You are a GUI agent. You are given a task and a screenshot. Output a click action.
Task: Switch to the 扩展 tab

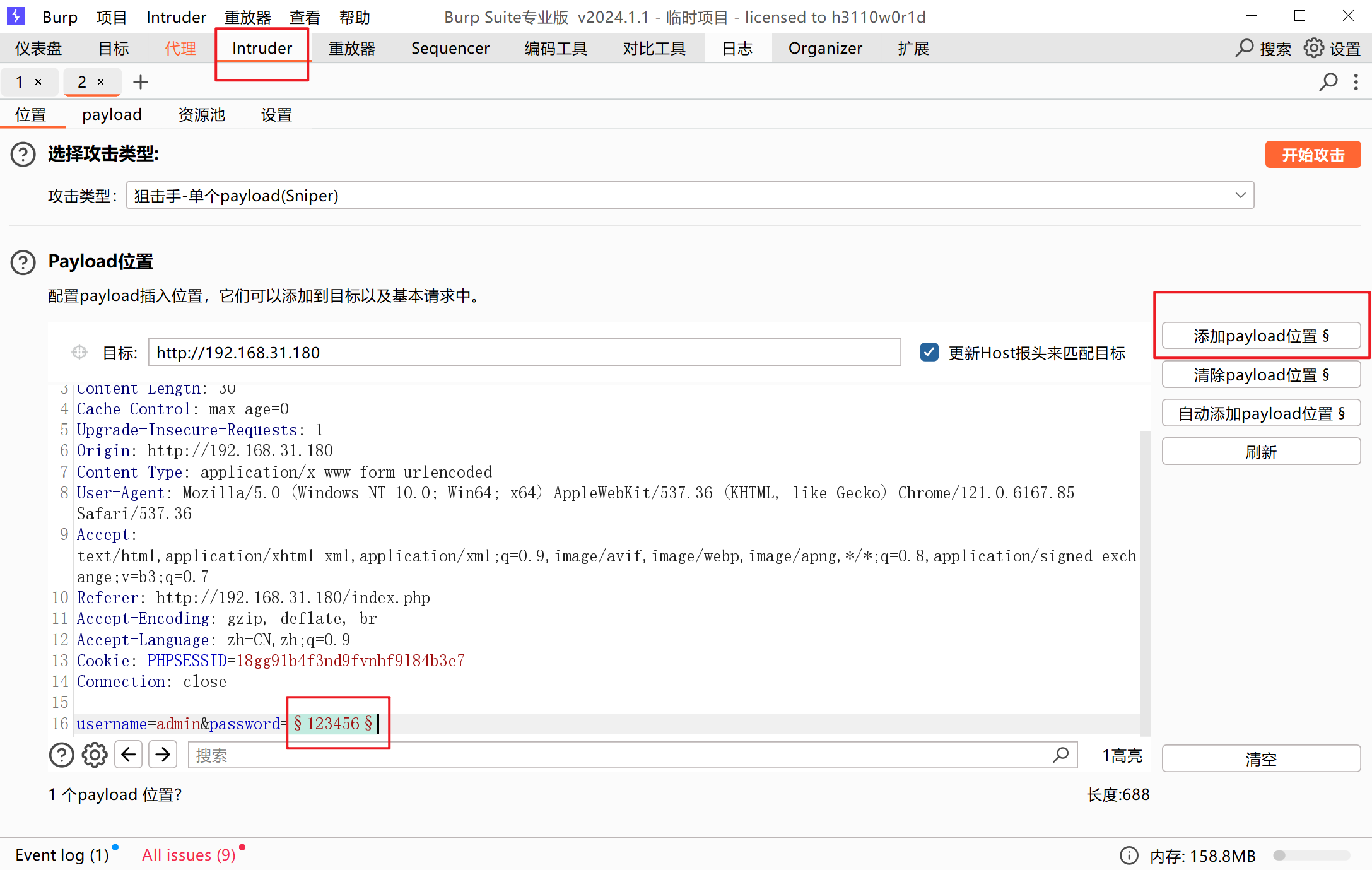point(913,49)
